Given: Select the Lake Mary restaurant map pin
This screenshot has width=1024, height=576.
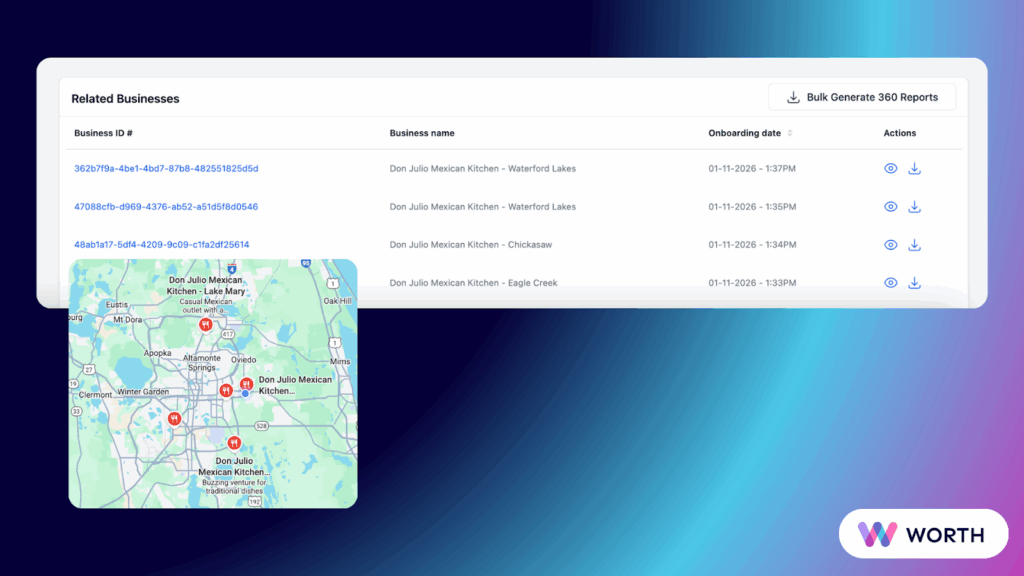Looking at the screenshot, I should tap(205, 325).
